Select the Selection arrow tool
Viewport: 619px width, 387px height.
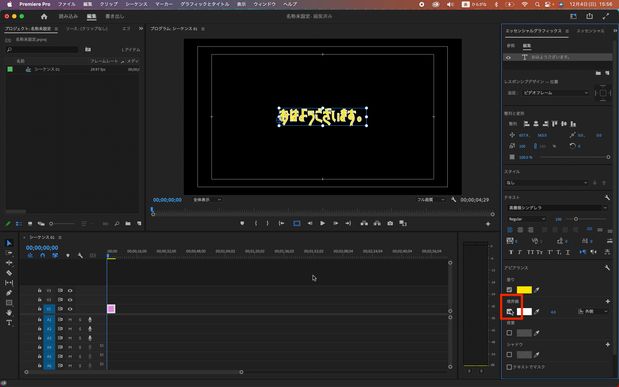[9, 243]
